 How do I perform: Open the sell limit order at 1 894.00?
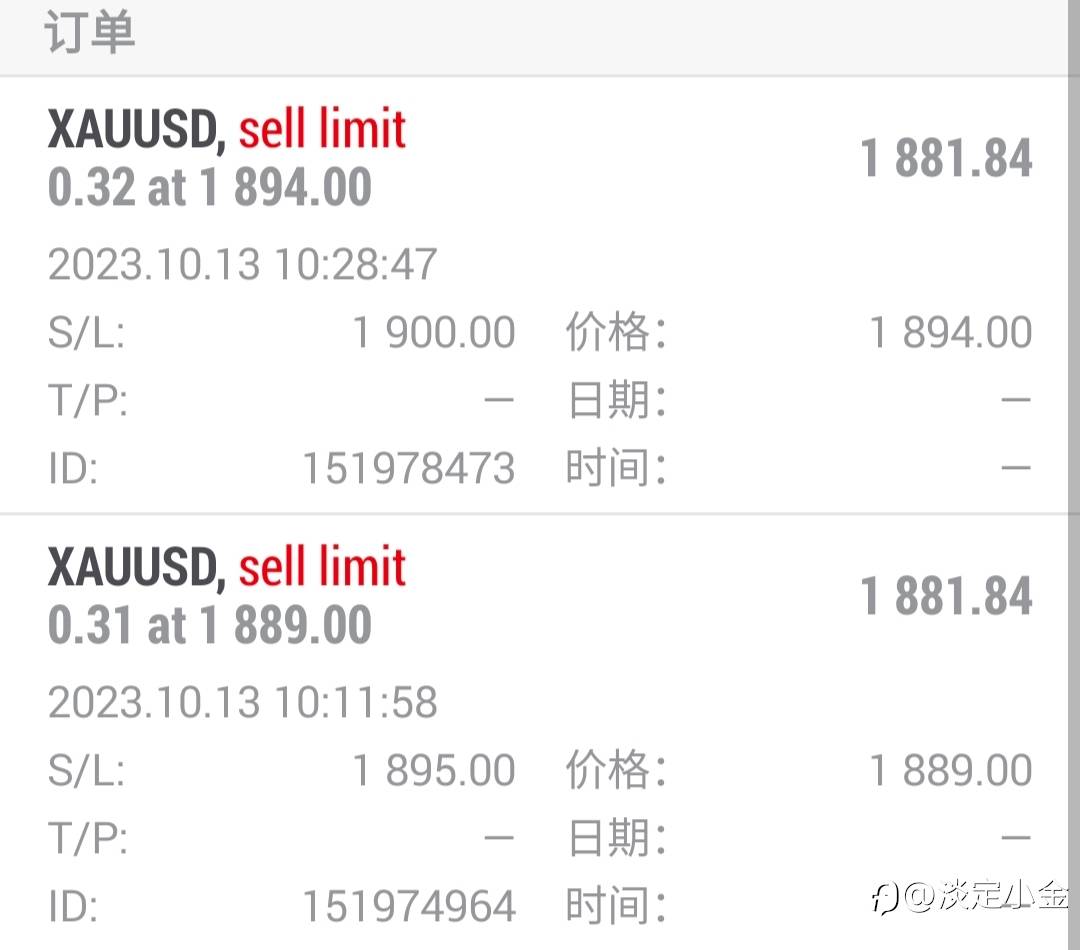(x=226, y=131)
